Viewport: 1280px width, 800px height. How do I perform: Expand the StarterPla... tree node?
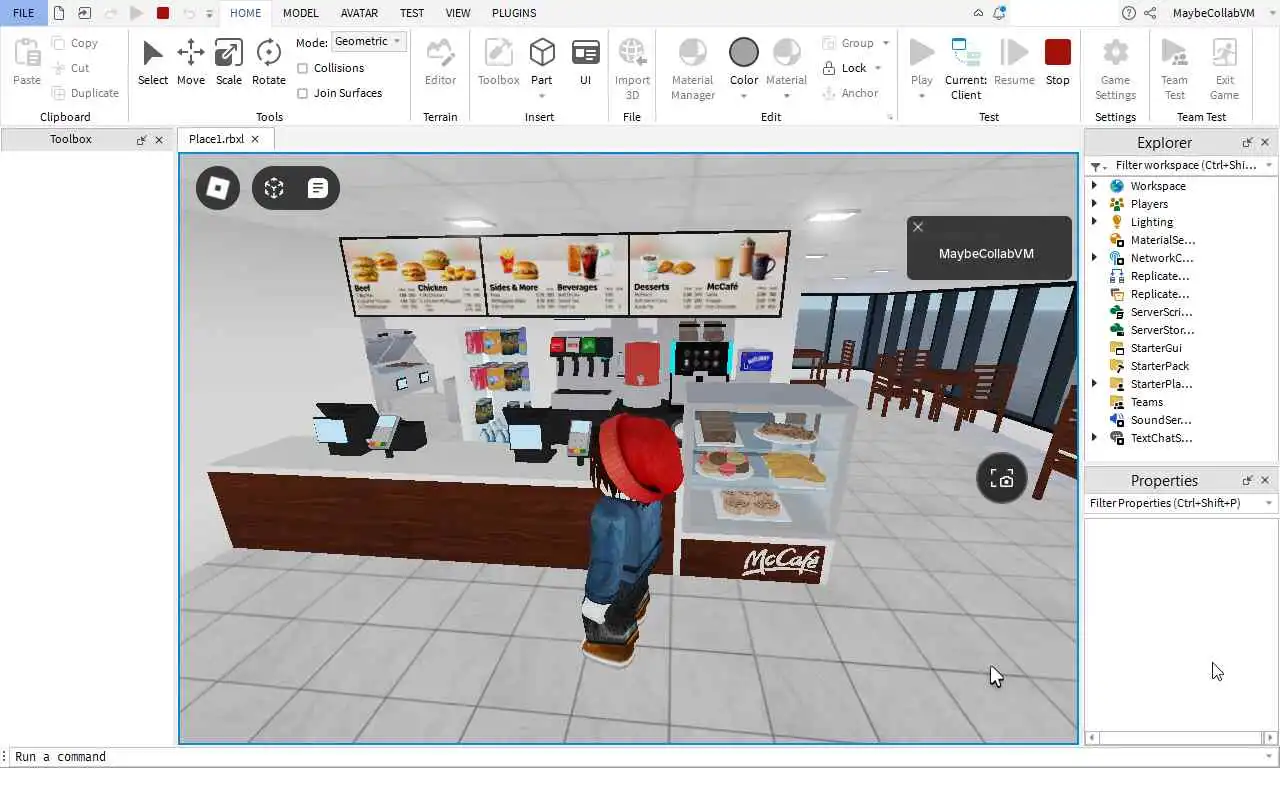1094,384
